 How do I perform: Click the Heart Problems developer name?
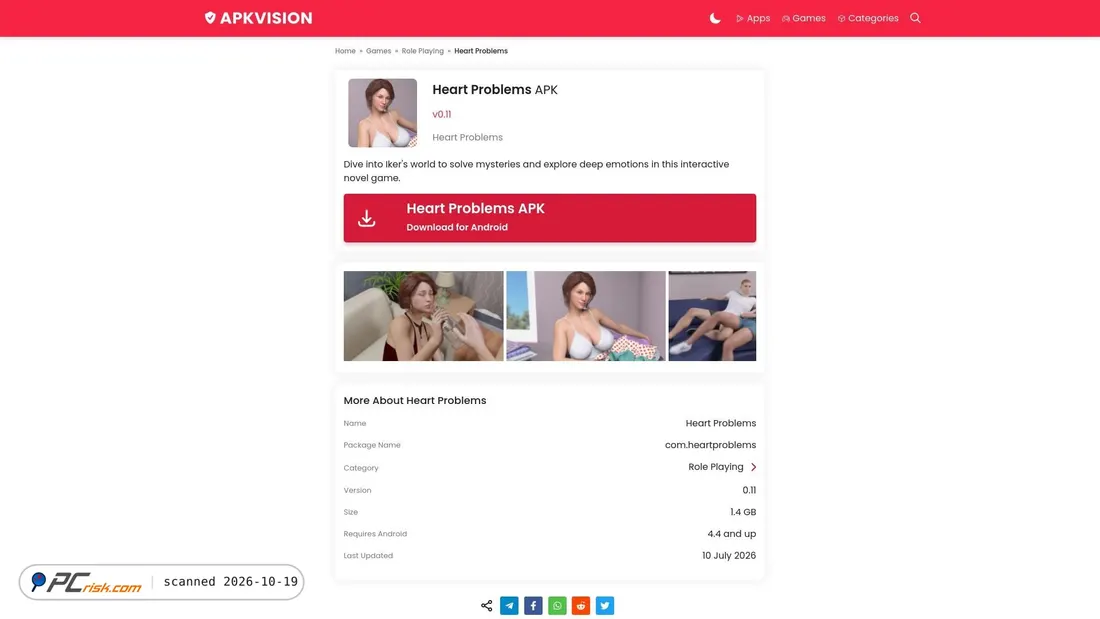467,138
